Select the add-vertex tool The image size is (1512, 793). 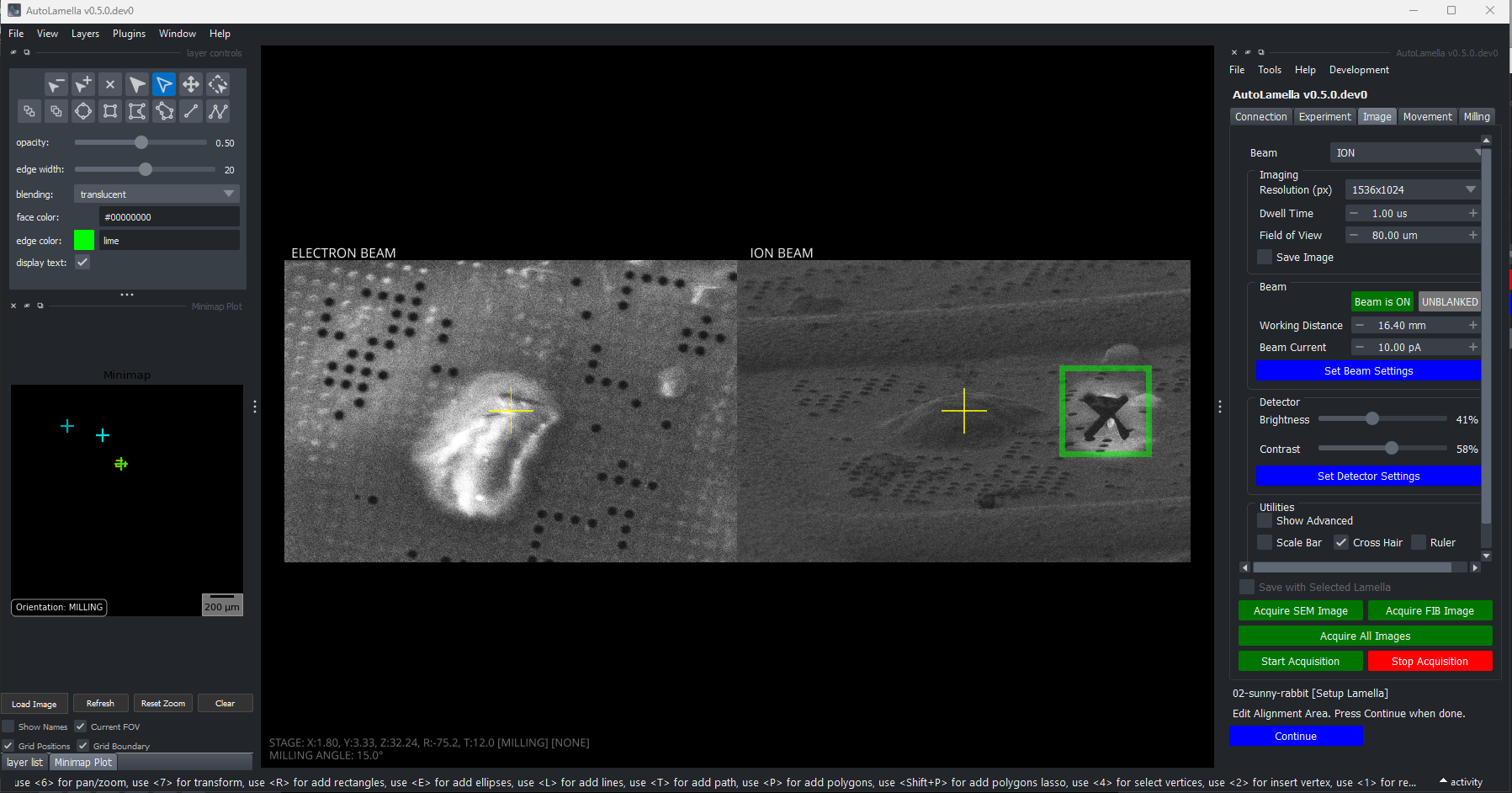click(x=83, y=84)
